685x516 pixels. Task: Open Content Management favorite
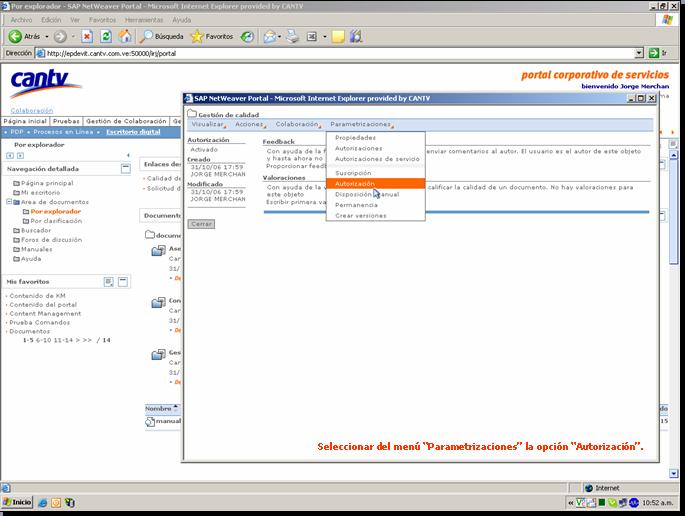(45, 314)
